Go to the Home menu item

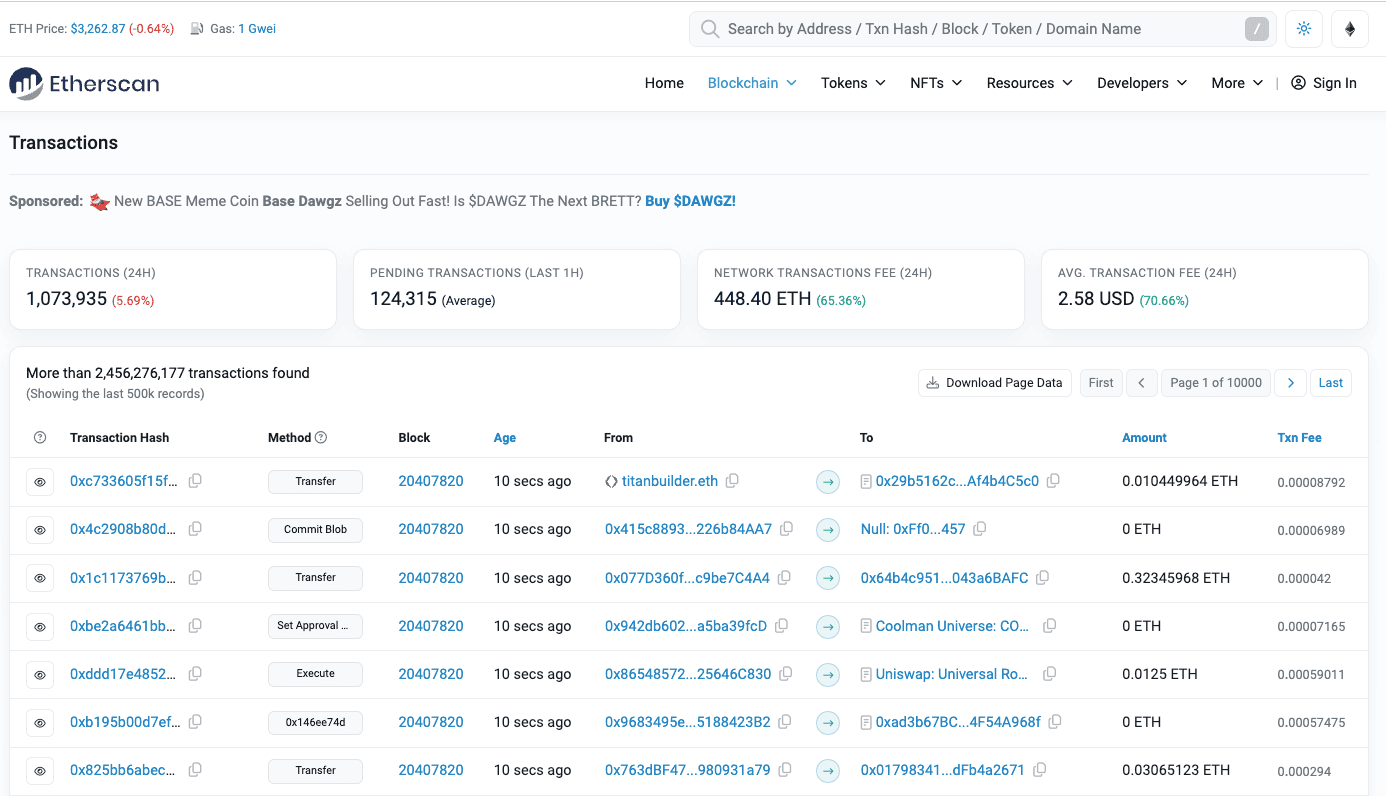pos(664,83)
